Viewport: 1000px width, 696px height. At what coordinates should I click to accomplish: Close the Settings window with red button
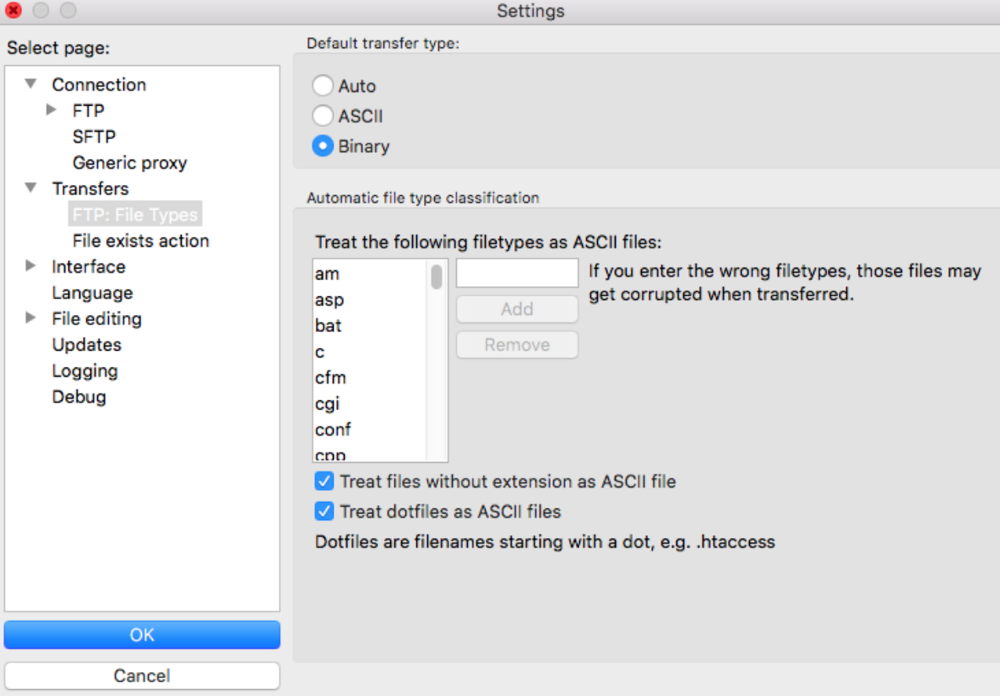(x=13, y=10)
